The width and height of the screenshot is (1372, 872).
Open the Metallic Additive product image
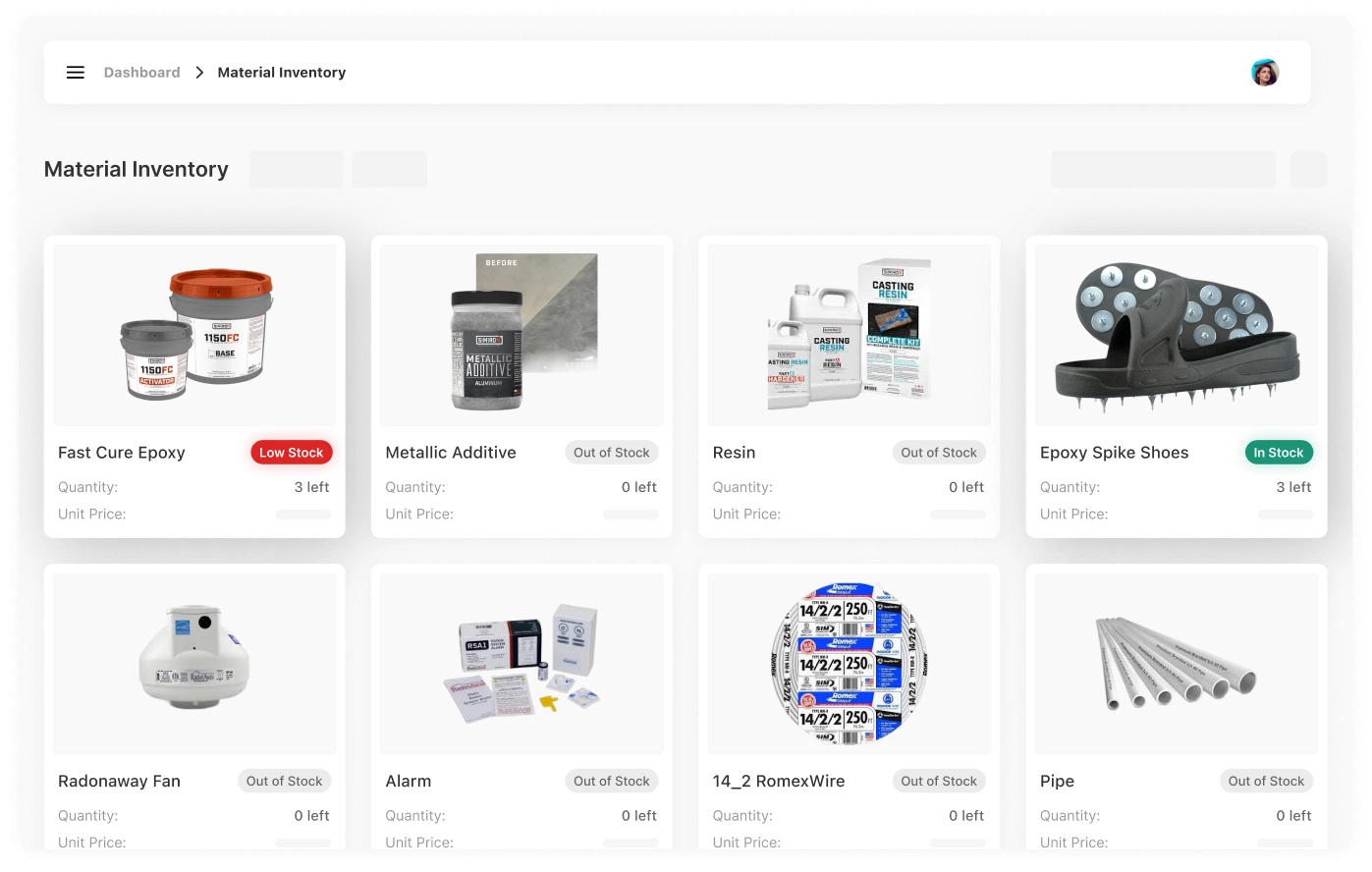(521, 335)
